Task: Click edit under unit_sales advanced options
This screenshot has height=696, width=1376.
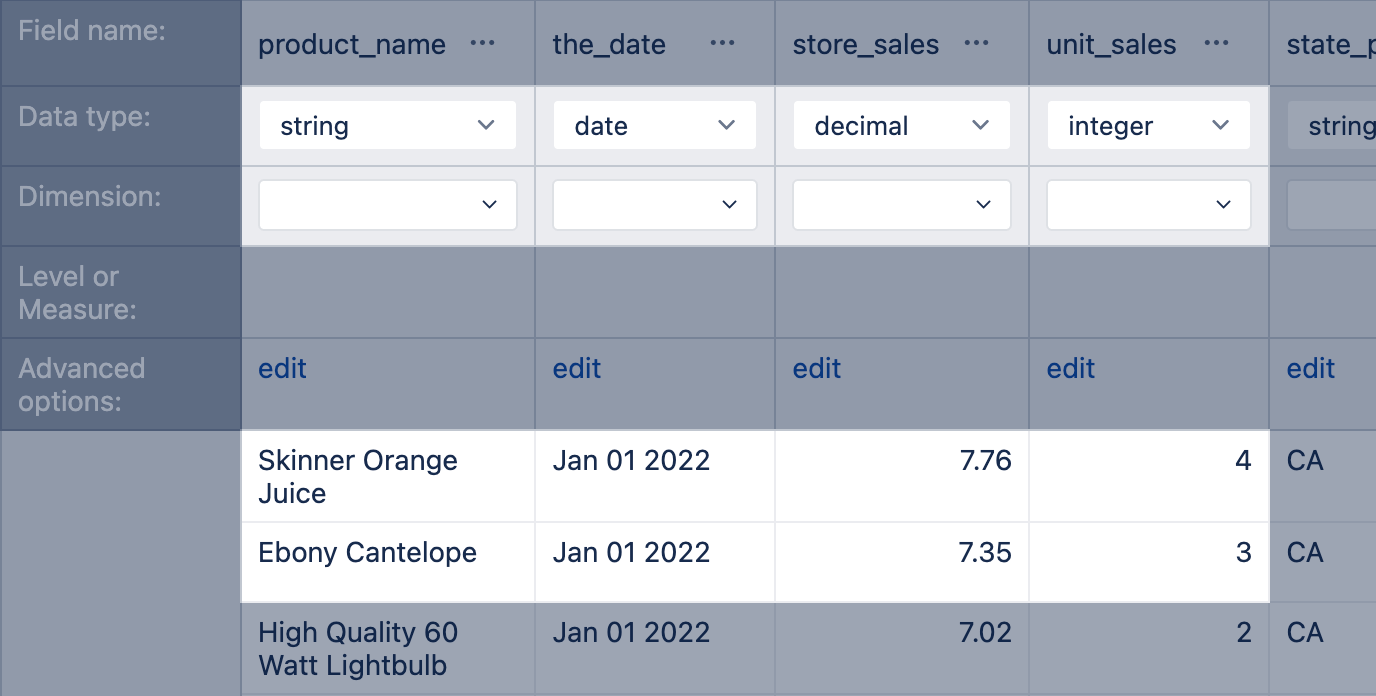Action: click(1070, 369)
